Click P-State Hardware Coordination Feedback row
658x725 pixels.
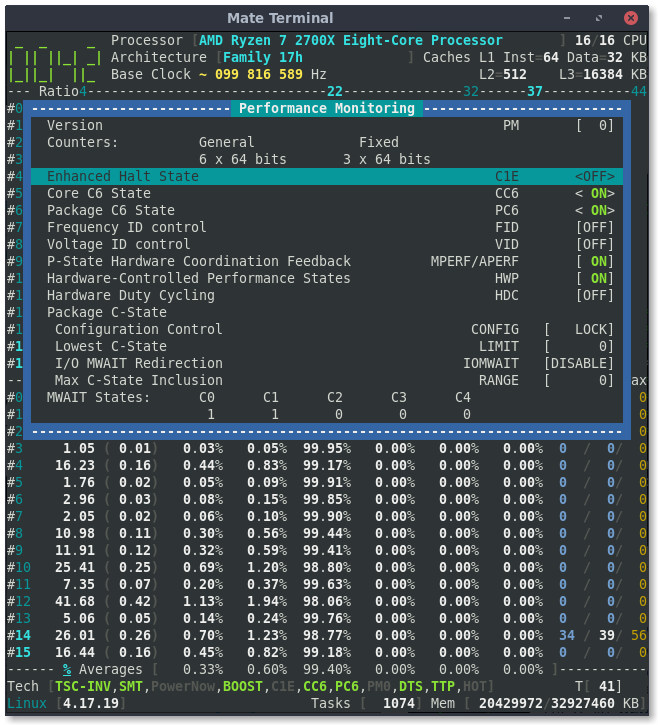point(326,261)
